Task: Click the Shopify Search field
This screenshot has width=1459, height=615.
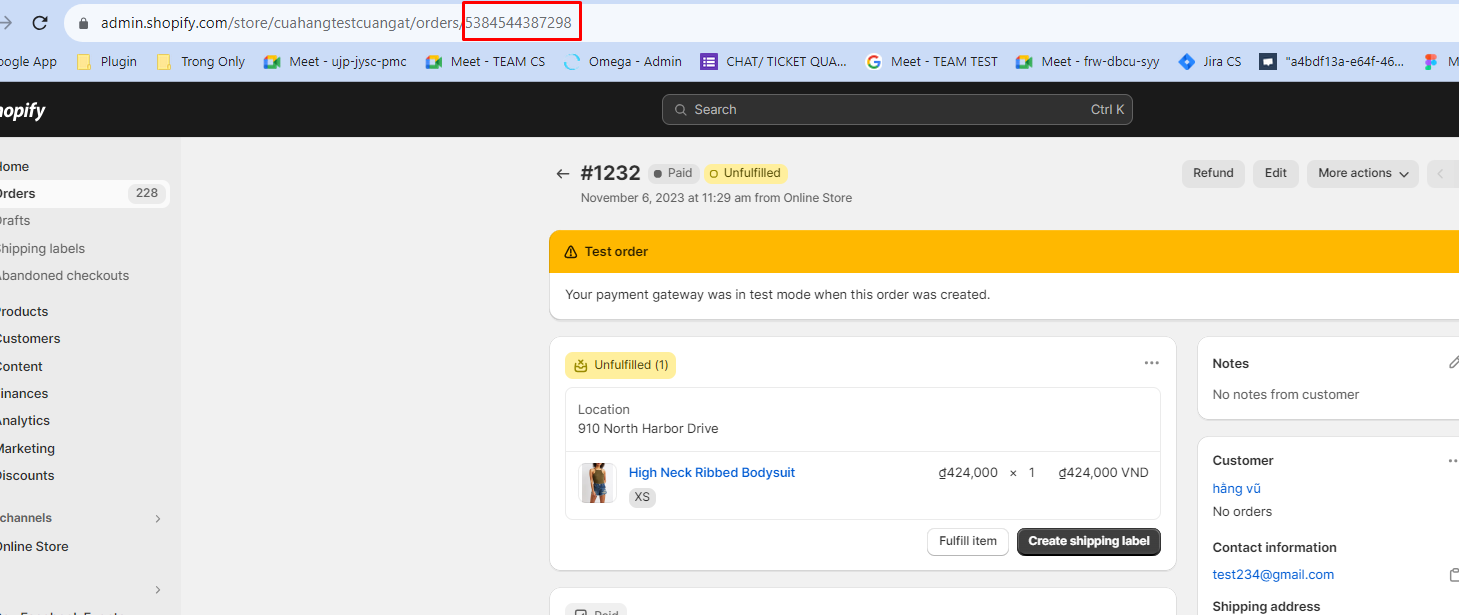Action: [x=896, y=110]
